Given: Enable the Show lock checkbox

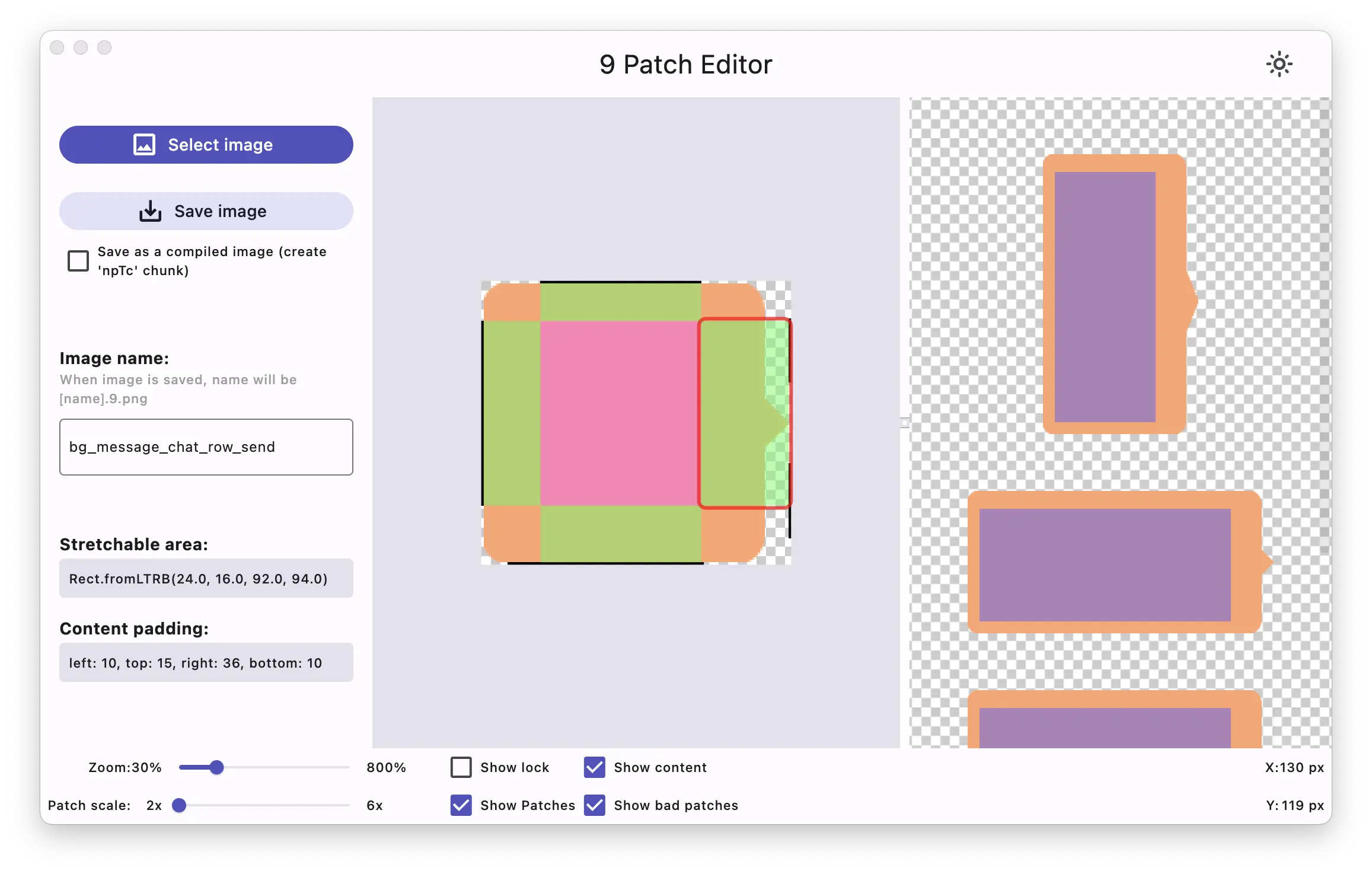Looking at the screenshot, I should [461, 767].
